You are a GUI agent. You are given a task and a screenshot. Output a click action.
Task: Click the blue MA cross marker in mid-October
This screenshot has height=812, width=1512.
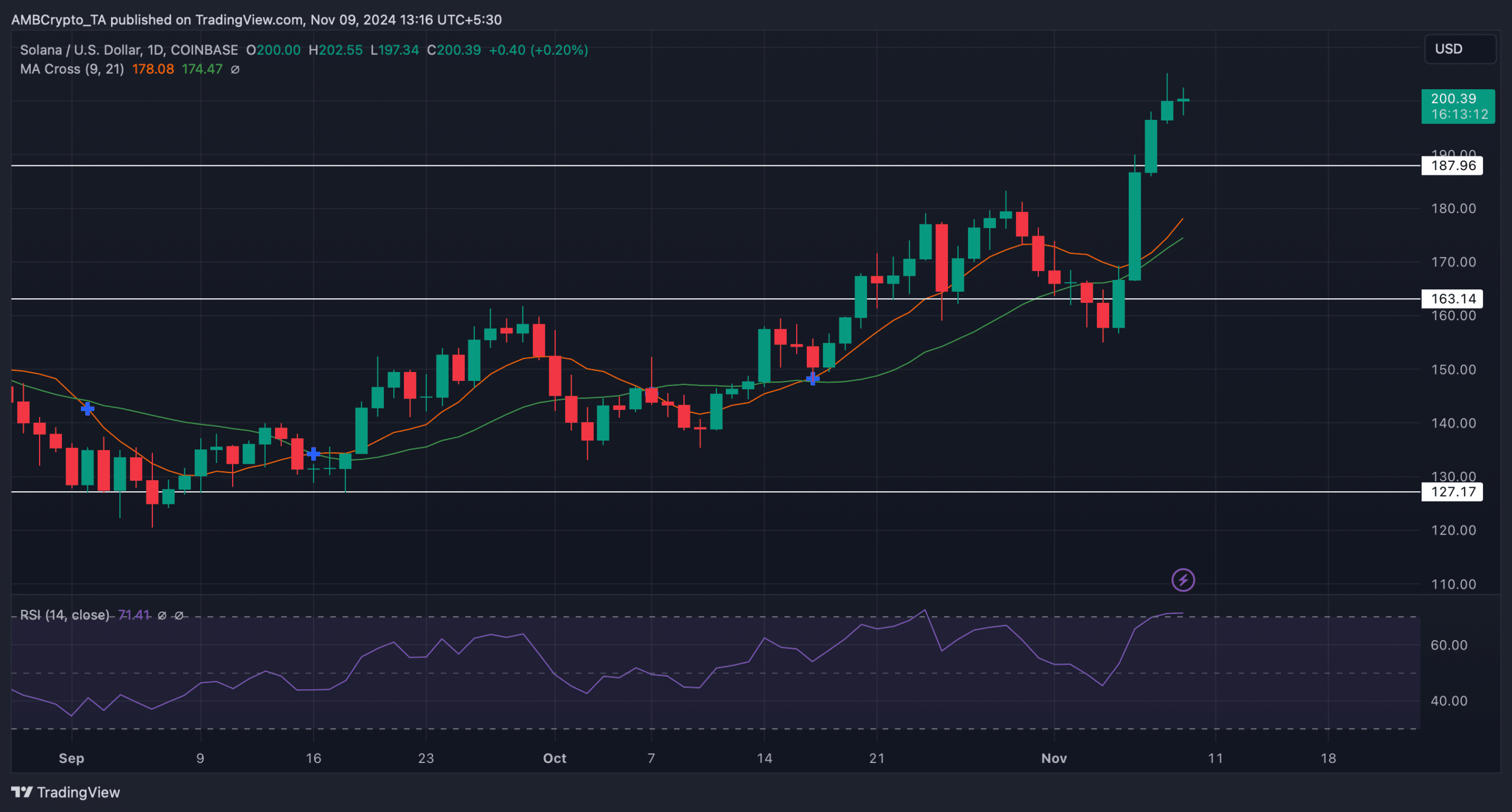pos(813,379)
